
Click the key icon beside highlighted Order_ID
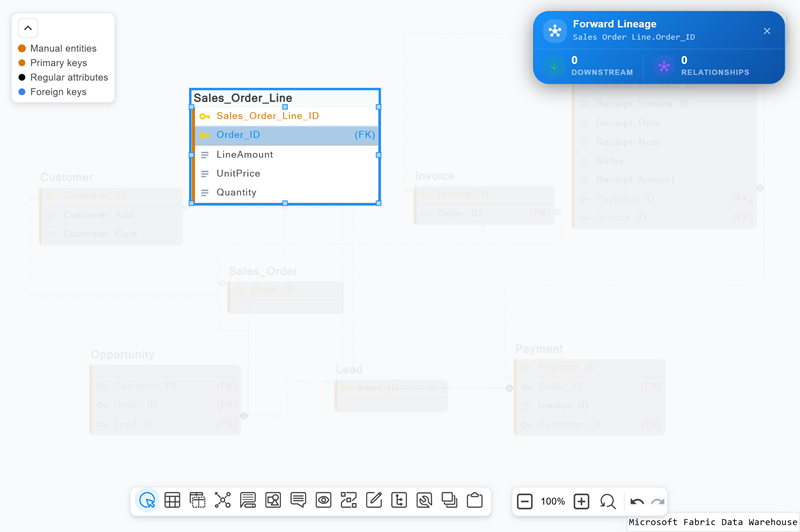[x=205, y=135]
